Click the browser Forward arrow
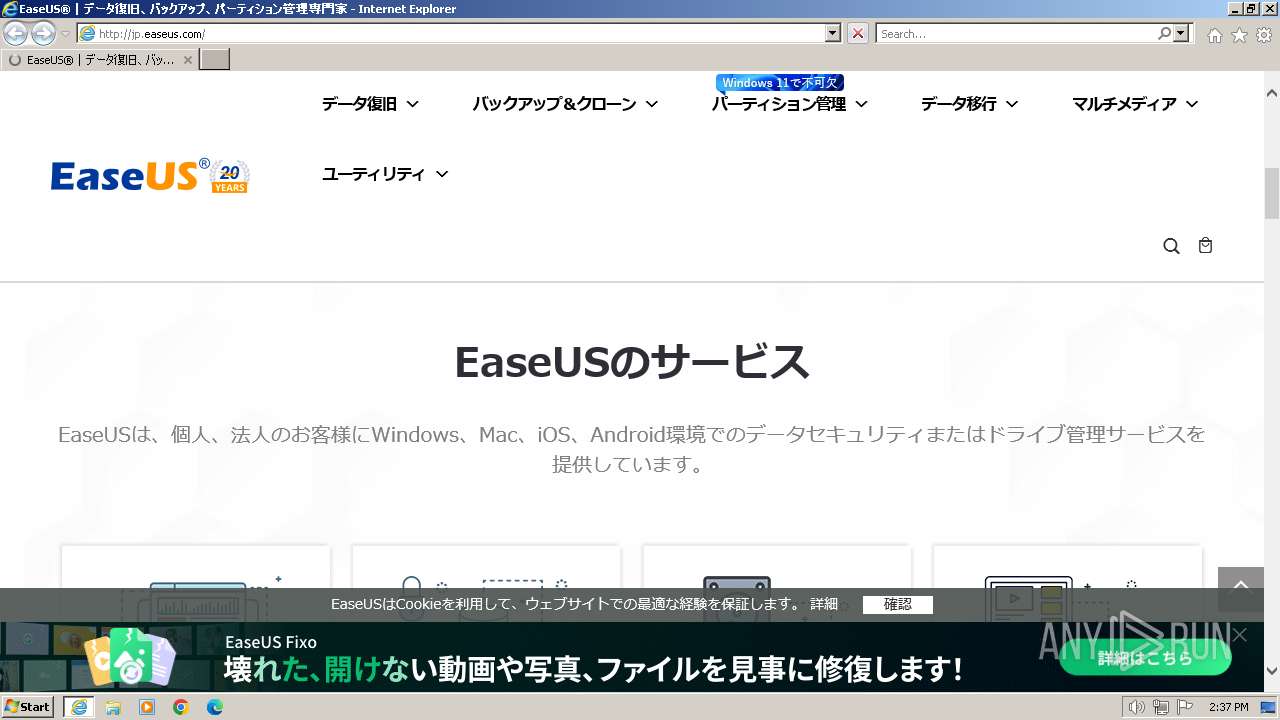The width and height of the screenshot is (1280, 720). pyautogui.click(x=43, y=34)
